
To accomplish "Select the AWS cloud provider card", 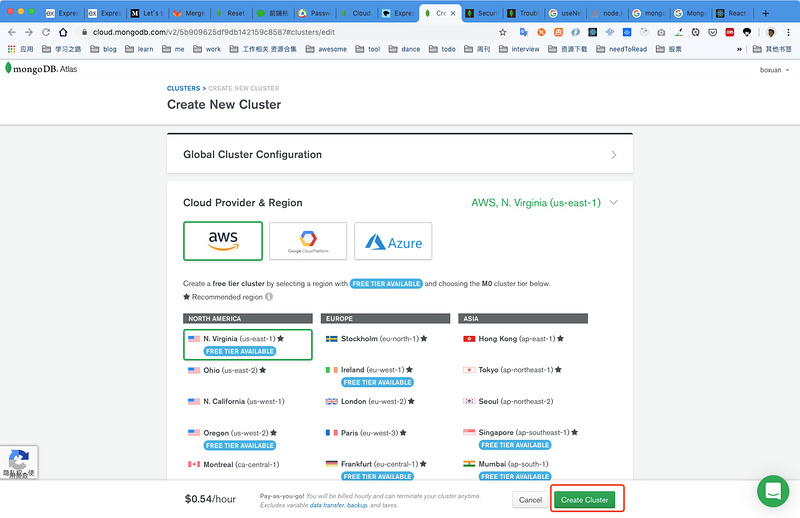I will tap(223, 241).
